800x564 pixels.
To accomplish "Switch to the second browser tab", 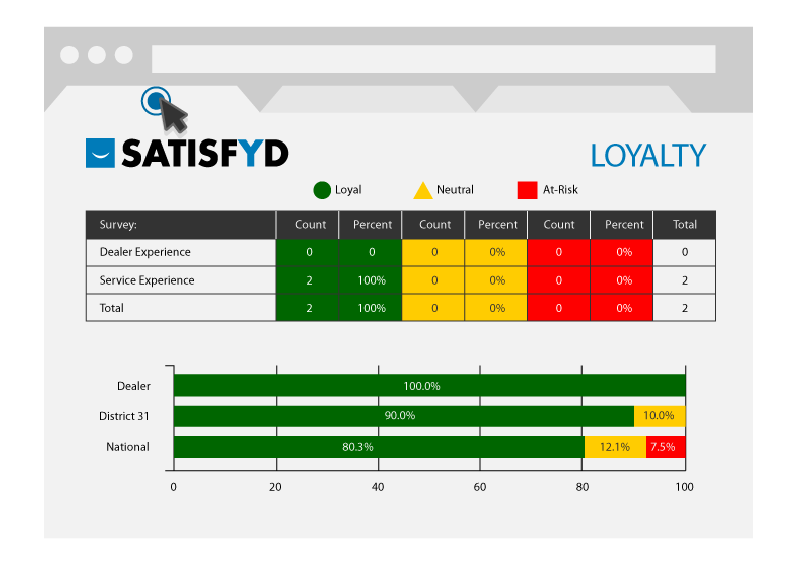I will 368,99.
